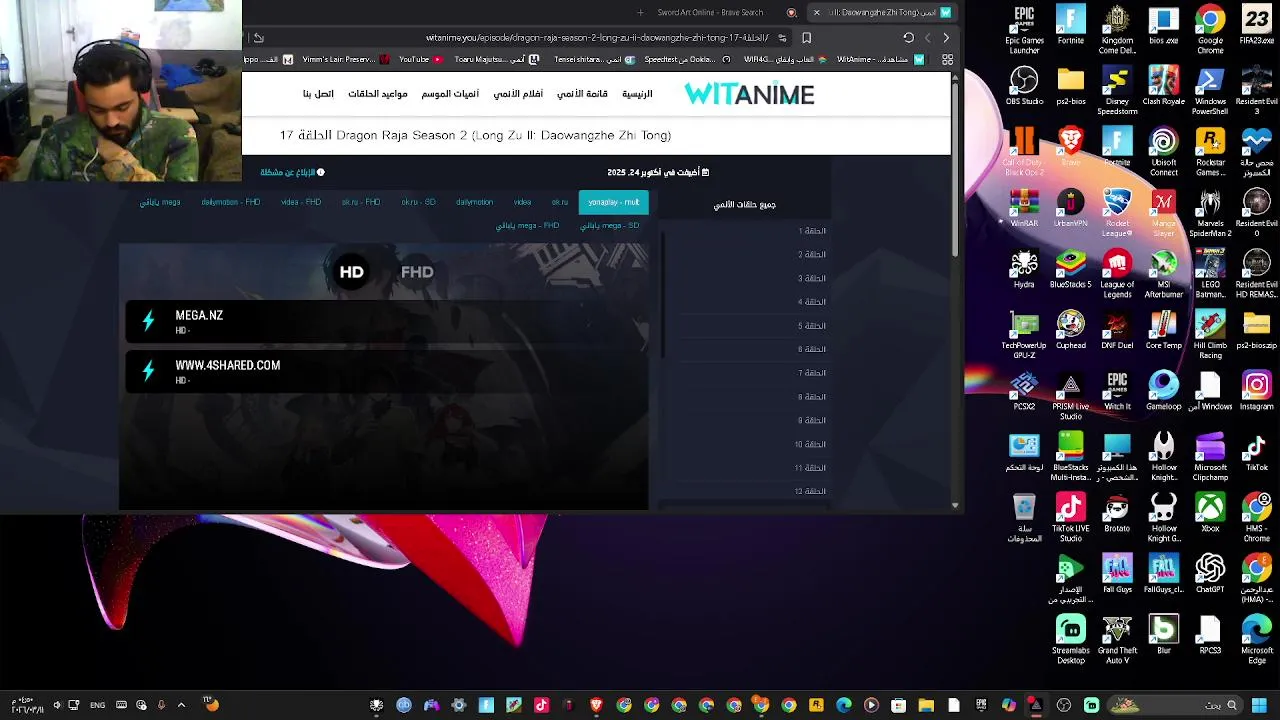The width and height of the screenshot is (1280, 720).
Task: Open the Epic Games Launcher desktop icon
Action: pyautogui.click(x=1024, y=30)
